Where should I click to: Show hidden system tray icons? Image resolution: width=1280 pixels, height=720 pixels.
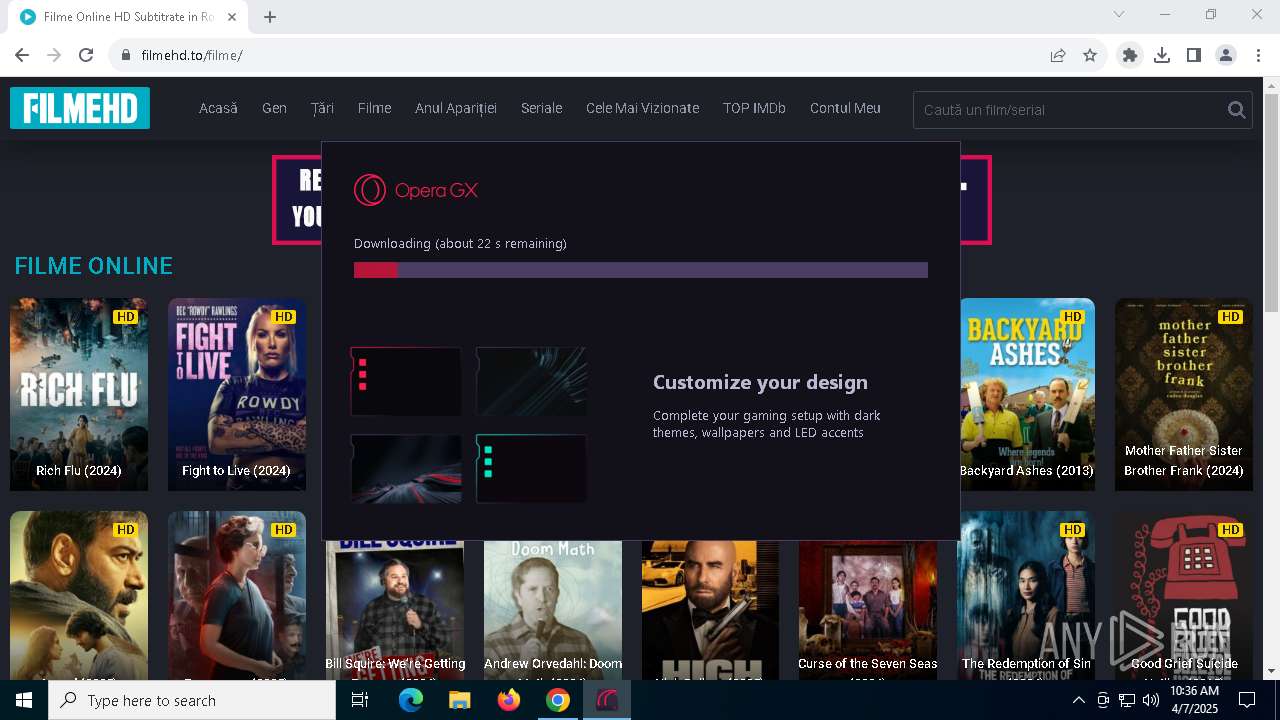pos(1078,700)
